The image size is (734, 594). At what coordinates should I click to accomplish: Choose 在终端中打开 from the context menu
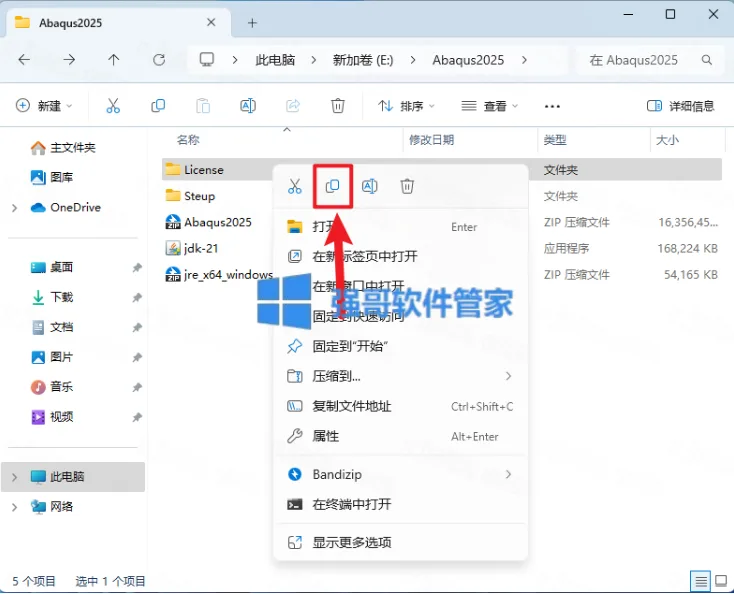(400, 505)
